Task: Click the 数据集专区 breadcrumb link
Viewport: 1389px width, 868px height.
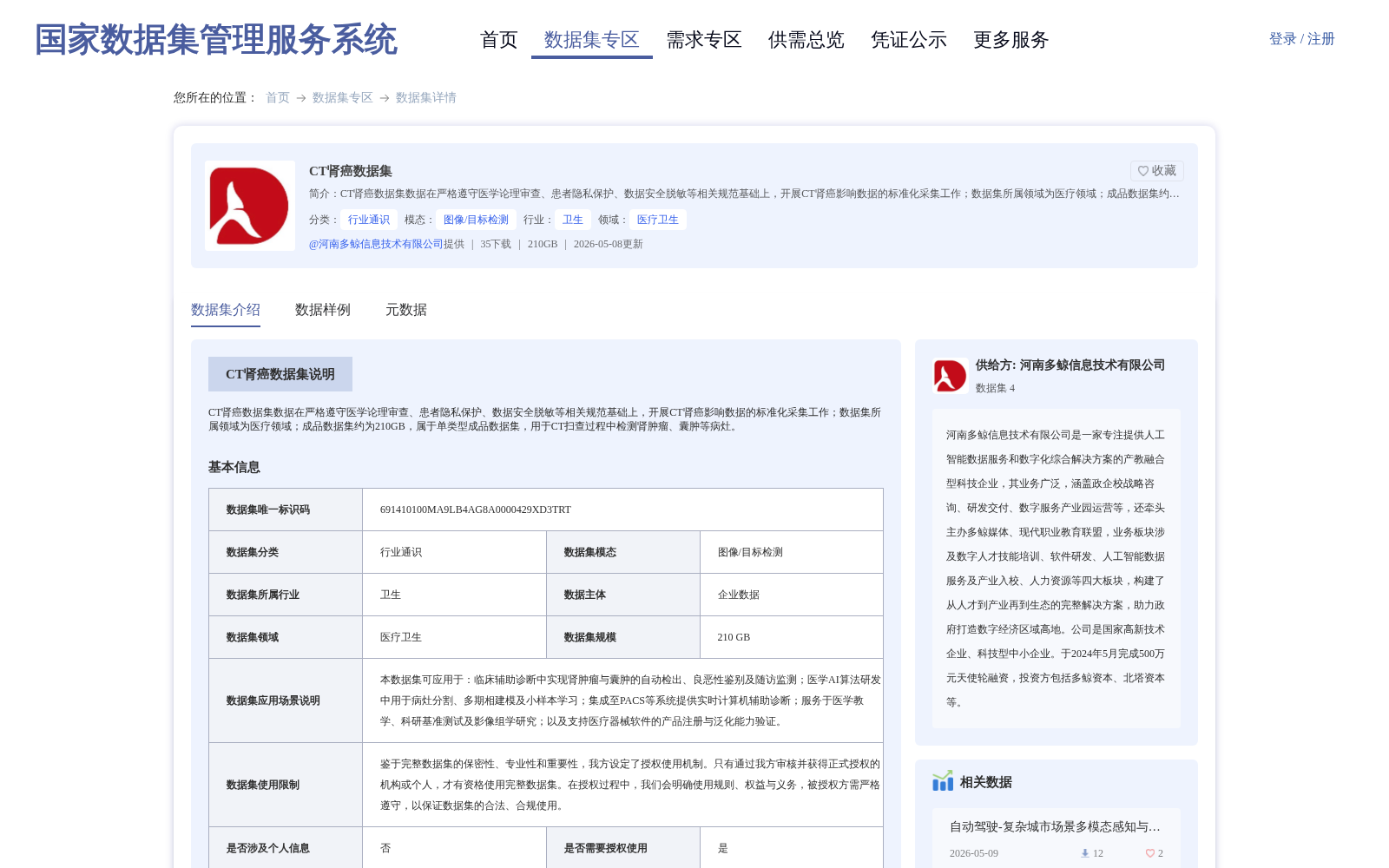Action: (x=343, y=97)
